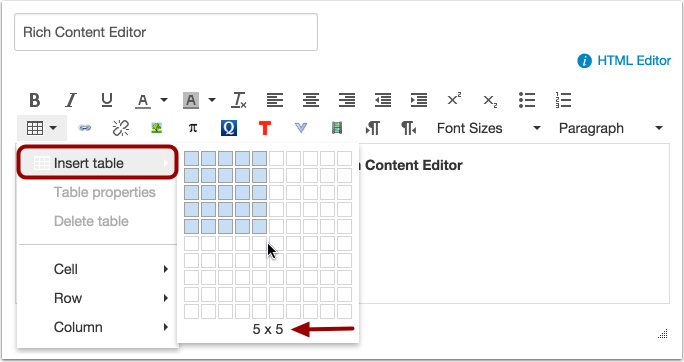Click the remove link icon
This screenshot has height=362, width=684.
tap(121, 128)
